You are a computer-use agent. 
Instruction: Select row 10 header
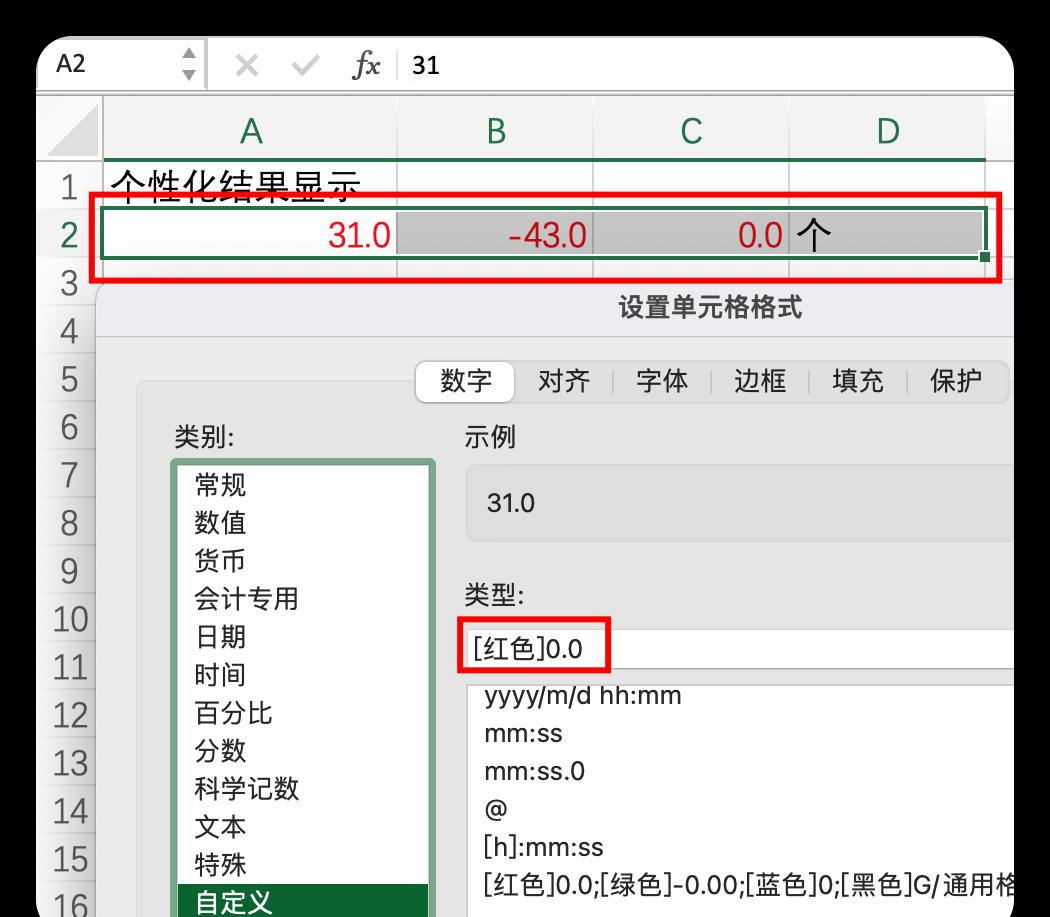69,620
